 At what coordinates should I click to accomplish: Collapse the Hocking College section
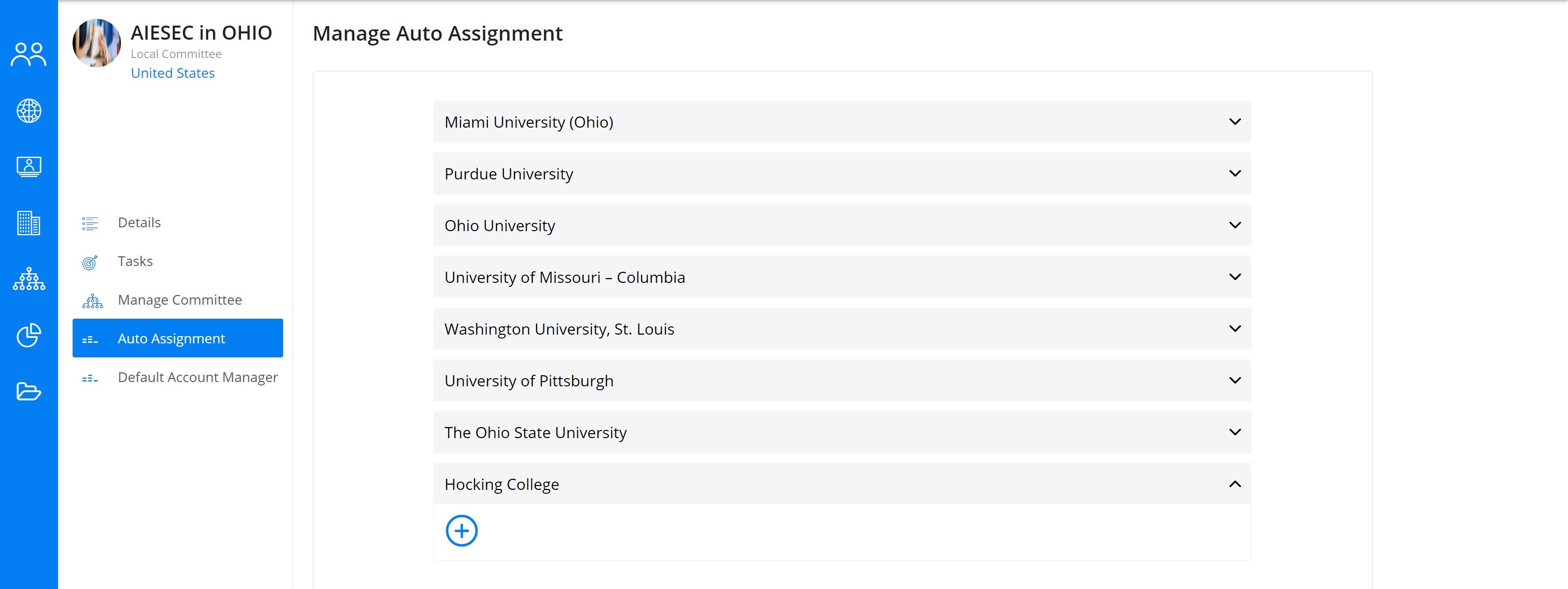(x=842, y=484)
